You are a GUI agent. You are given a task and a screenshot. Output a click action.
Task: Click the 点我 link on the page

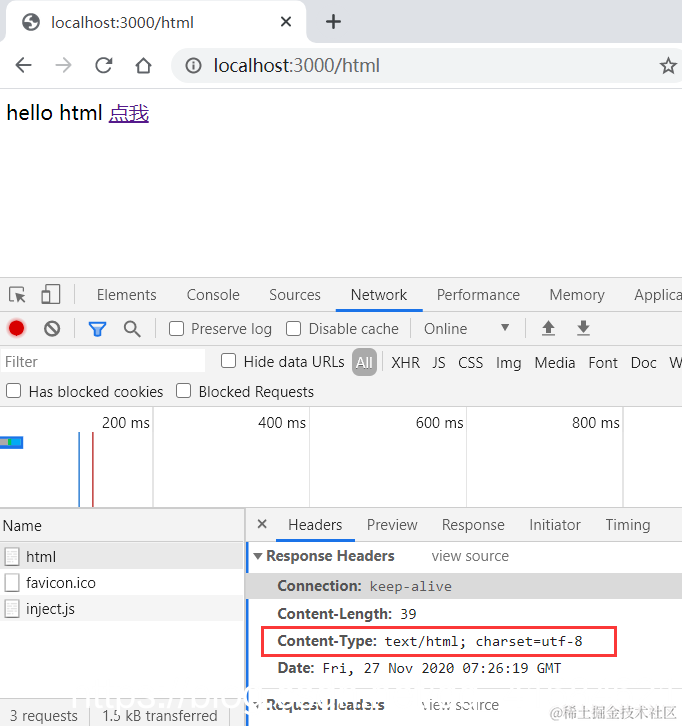click(x=129, y=113)
